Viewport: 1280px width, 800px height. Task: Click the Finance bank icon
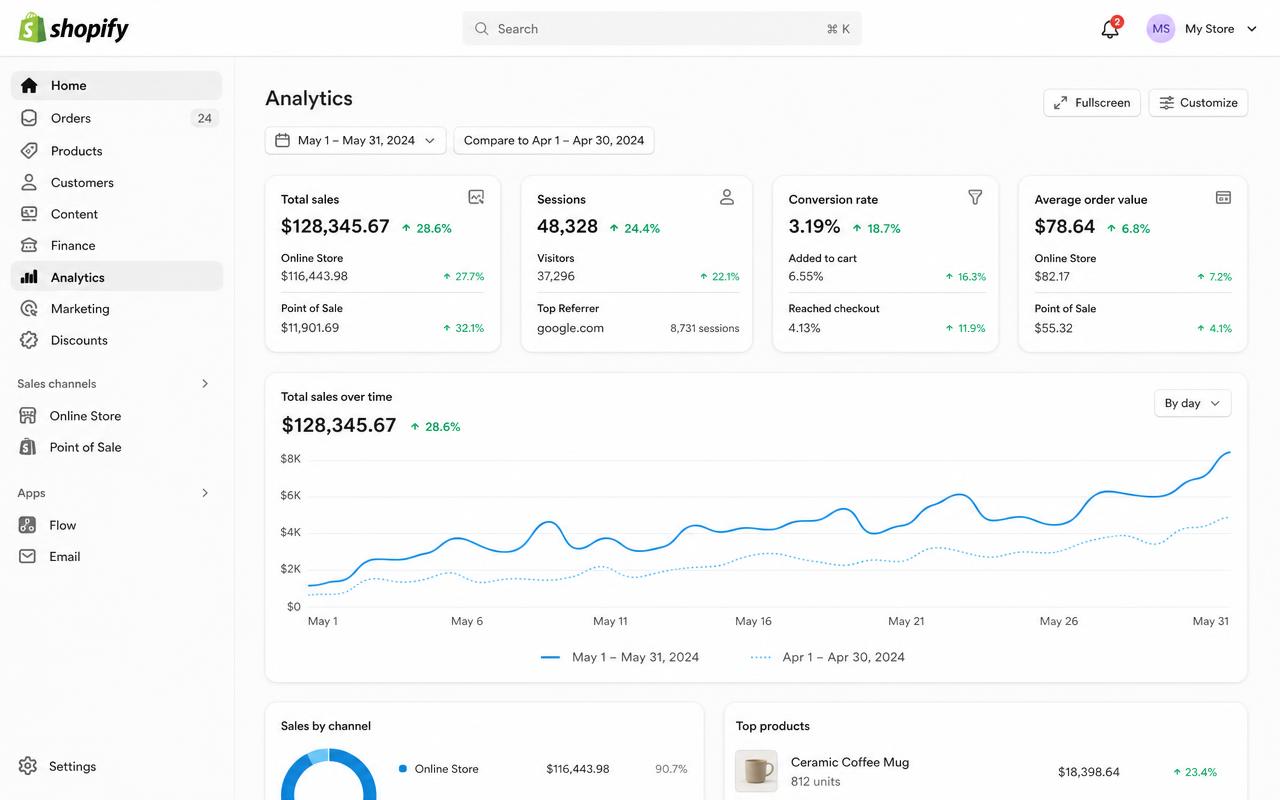click(x=29, y=245)
